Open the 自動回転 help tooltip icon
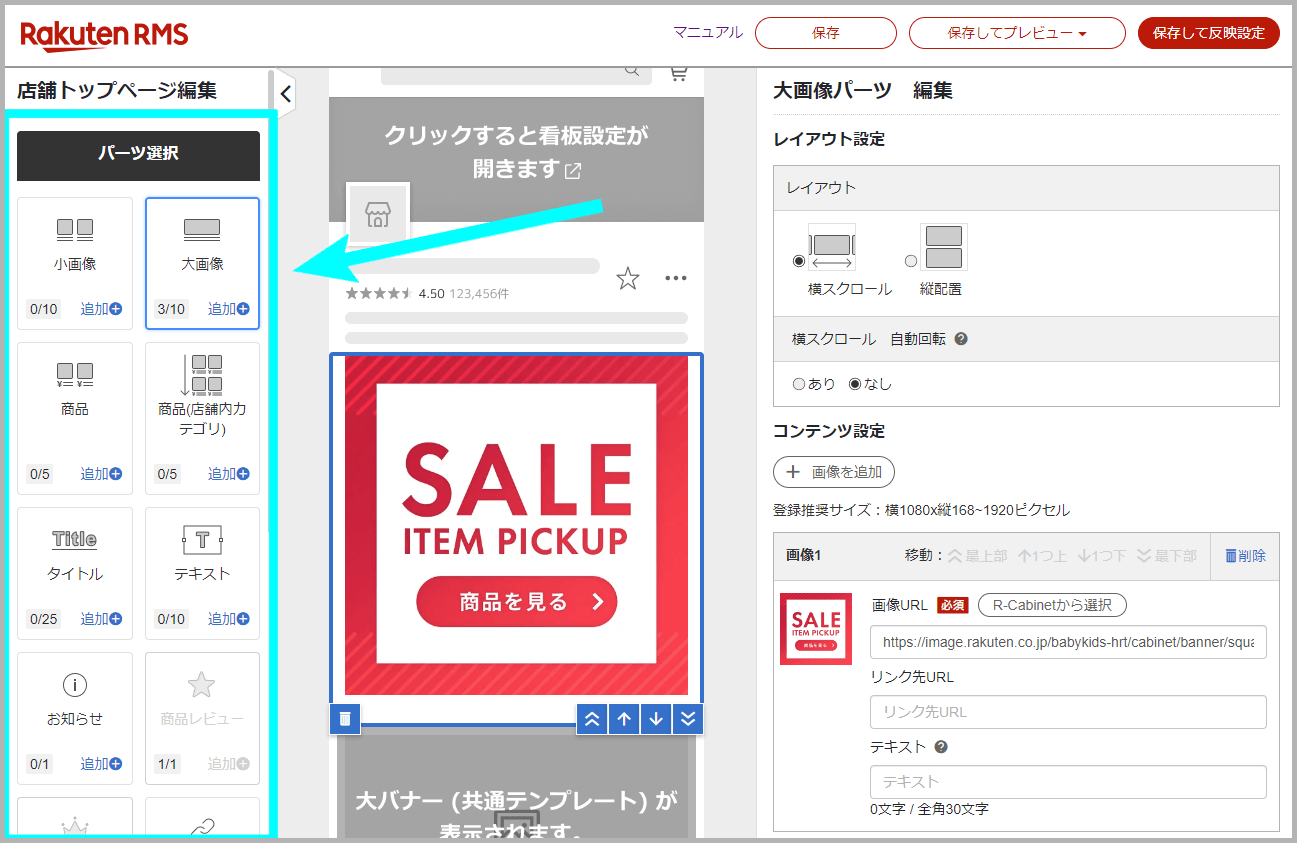The height and width of the screenshot is (843, 1297). tap(960, 338)
